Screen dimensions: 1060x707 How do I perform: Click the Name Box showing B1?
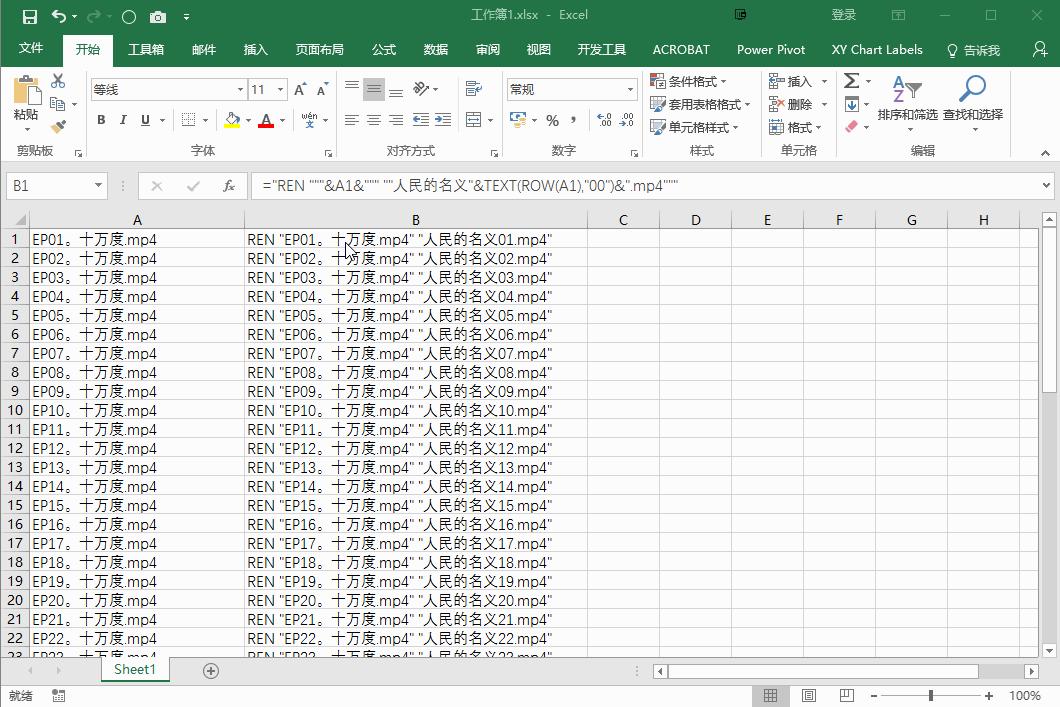(x=57, y=186)
